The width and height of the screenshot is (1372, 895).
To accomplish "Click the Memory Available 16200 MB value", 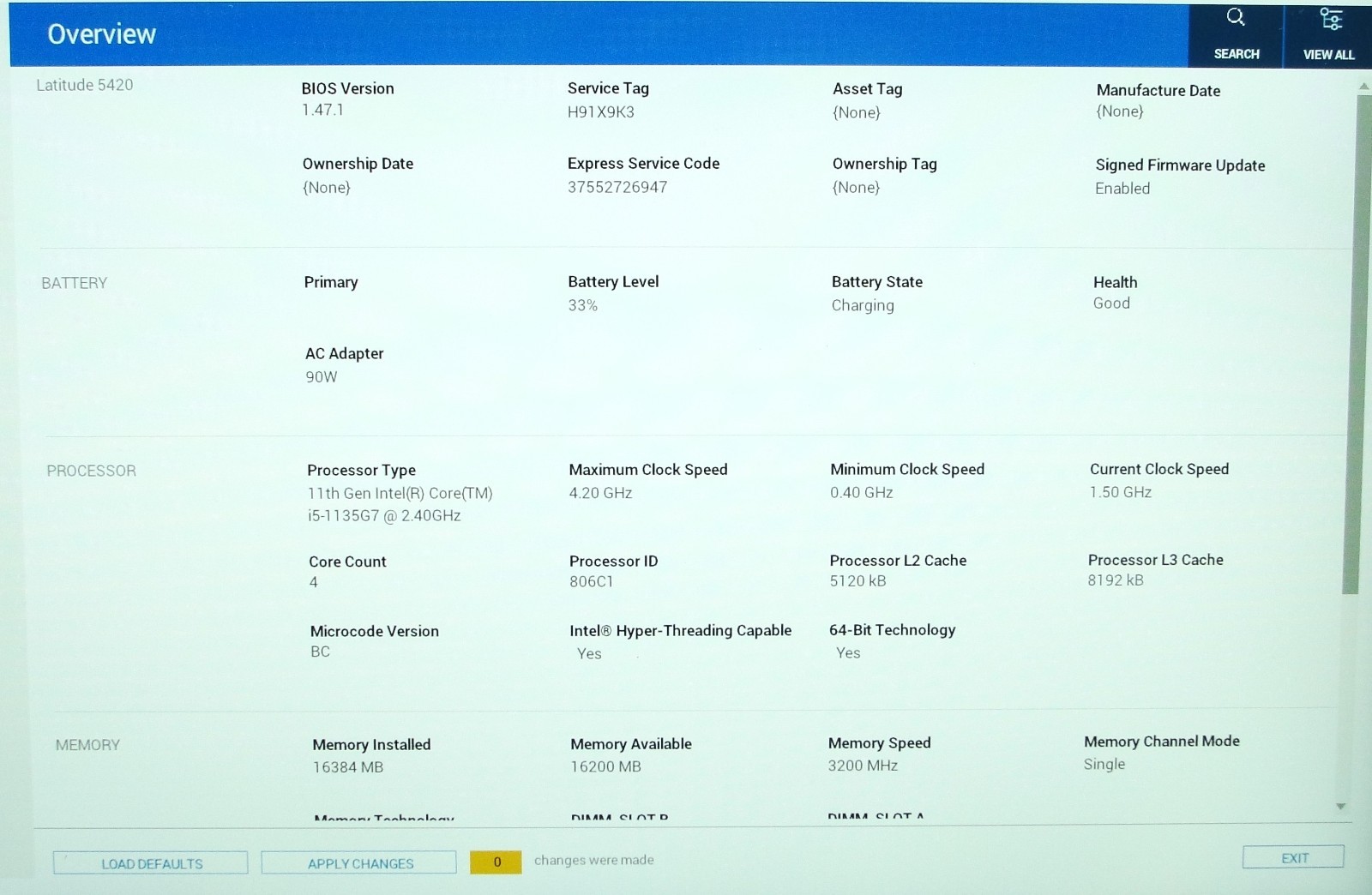I will [606, 766].
